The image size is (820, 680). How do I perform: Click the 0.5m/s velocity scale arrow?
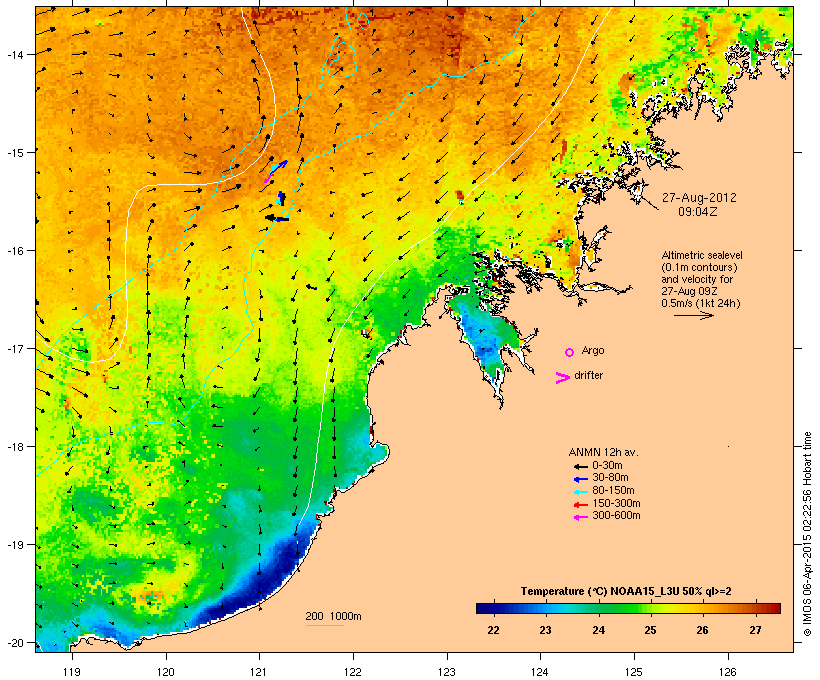(x=693, y=315)
